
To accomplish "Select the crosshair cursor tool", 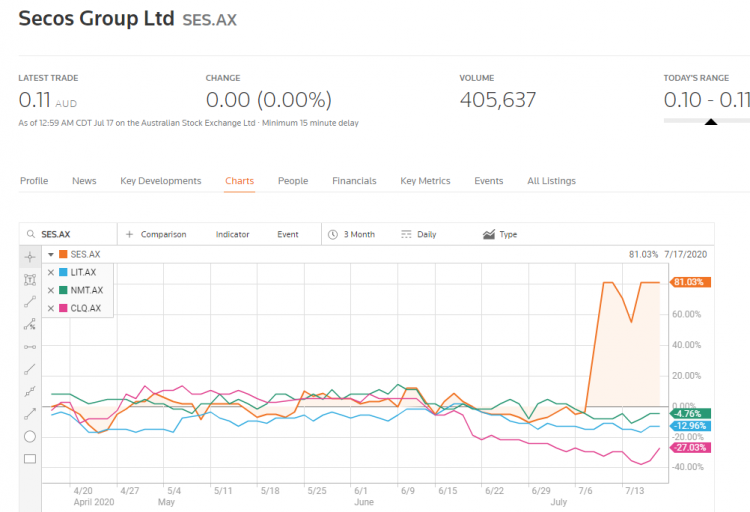I will (29, 257).
